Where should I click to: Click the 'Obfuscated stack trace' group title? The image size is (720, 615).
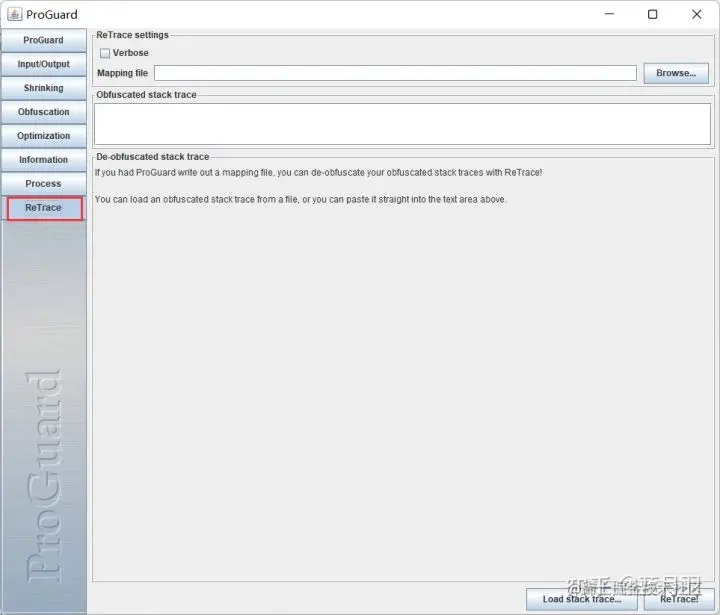[146, 95]
